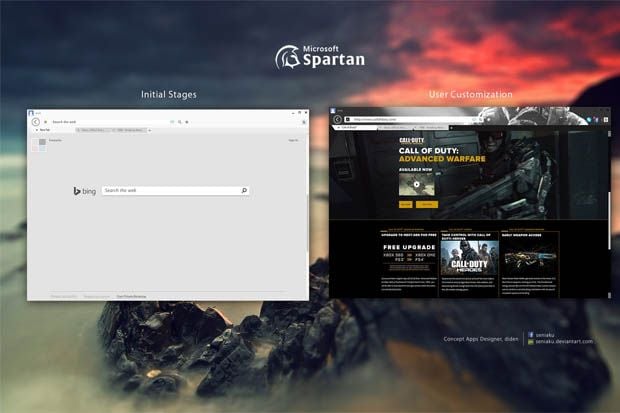This screenshot has height=413, width=620.
Task: Open the second inactive tab in light browser
Action: tap(92, 130)
